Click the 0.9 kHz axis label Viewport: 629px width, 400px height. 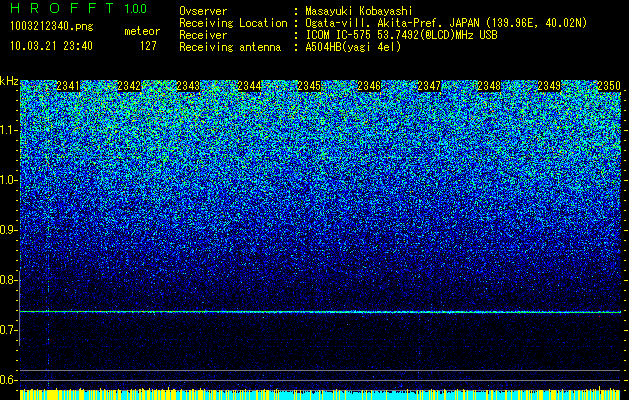tap(9, 230)
